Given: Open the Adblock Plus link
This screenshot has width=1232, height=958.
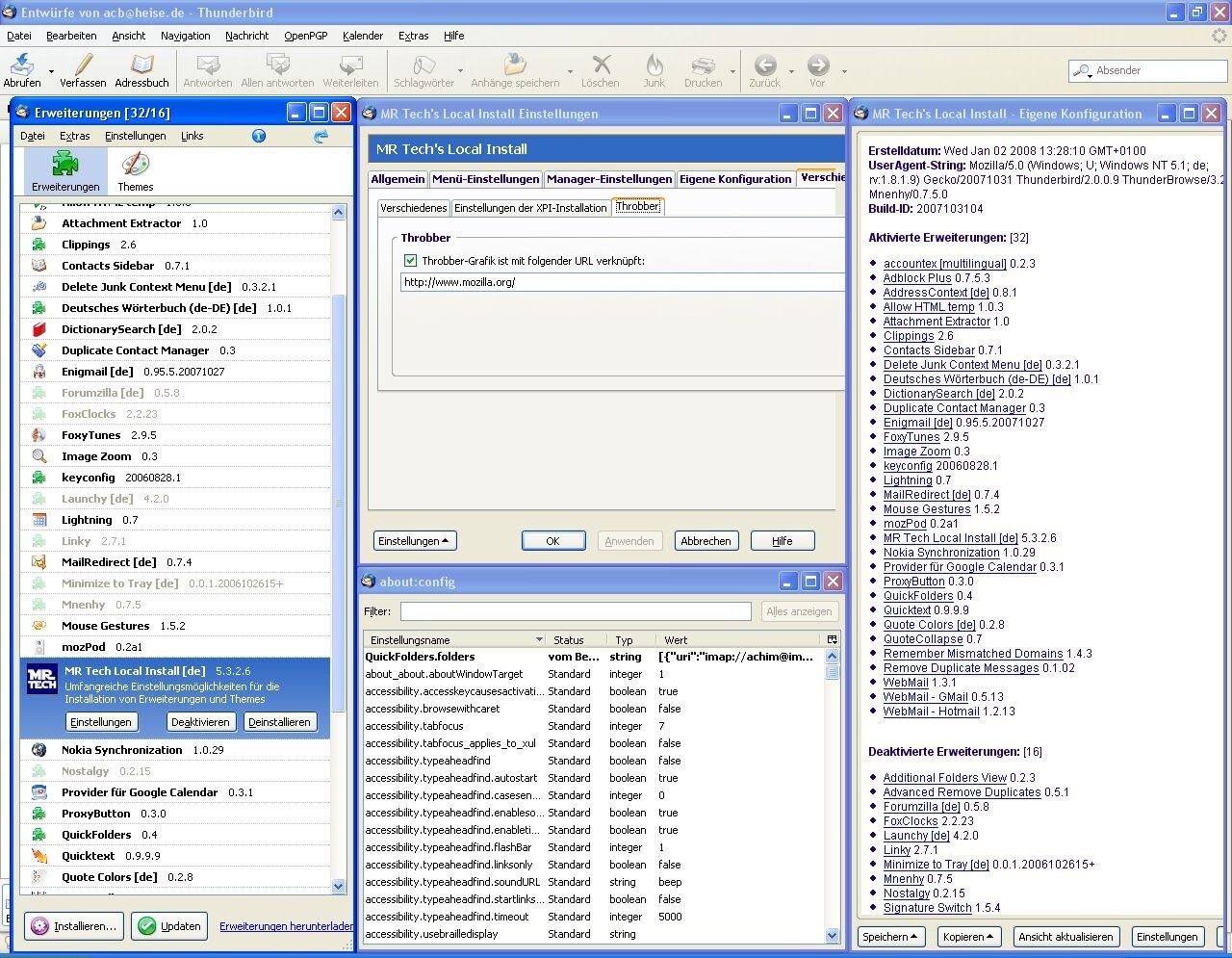Looking at the screenshot, I should click(917, 278).
